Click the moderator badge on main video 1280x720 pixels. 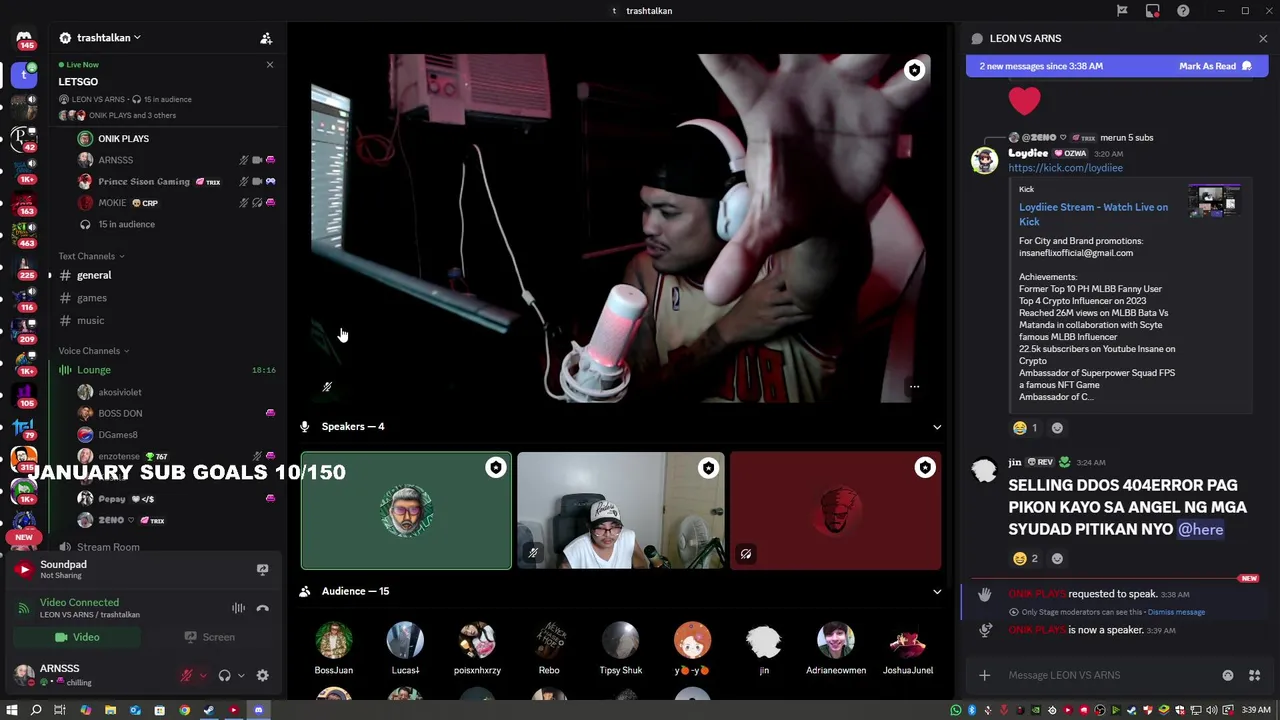tap(914, 70)
